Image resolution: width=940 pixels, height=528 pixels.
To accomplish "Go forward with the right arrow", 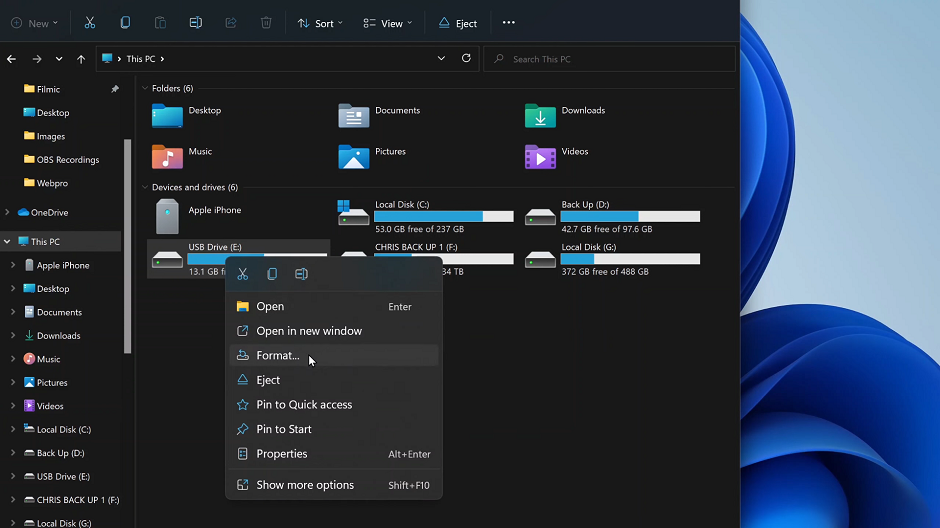I will pos(37,59).
